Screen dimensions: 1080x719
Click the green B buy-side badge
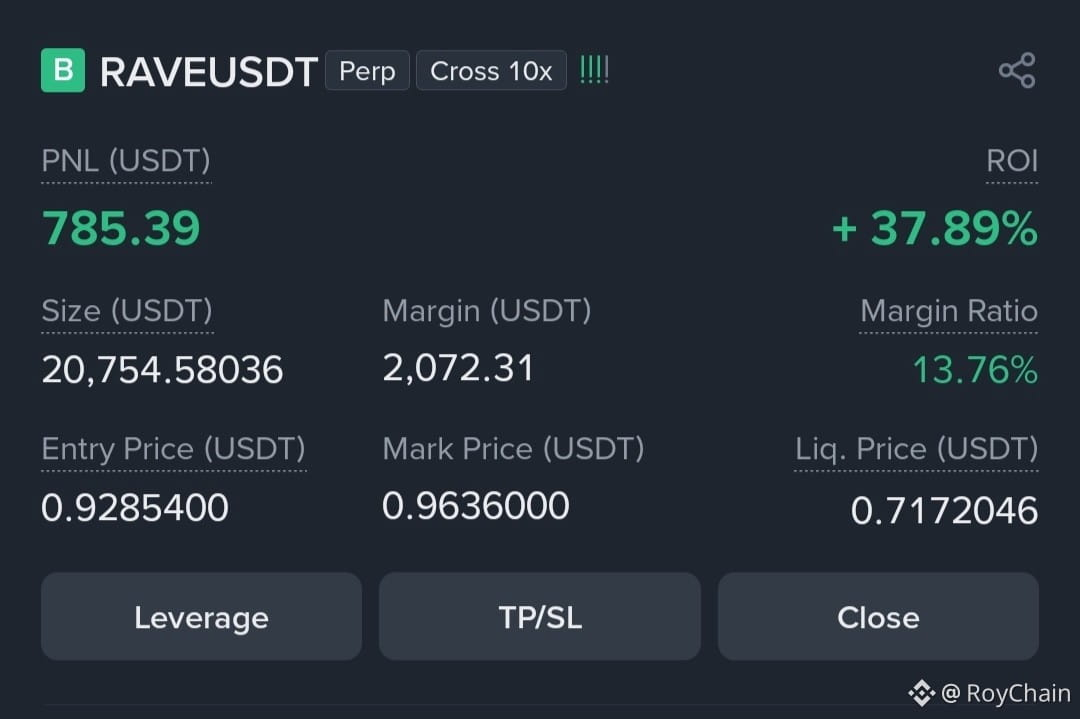[63, 70]
